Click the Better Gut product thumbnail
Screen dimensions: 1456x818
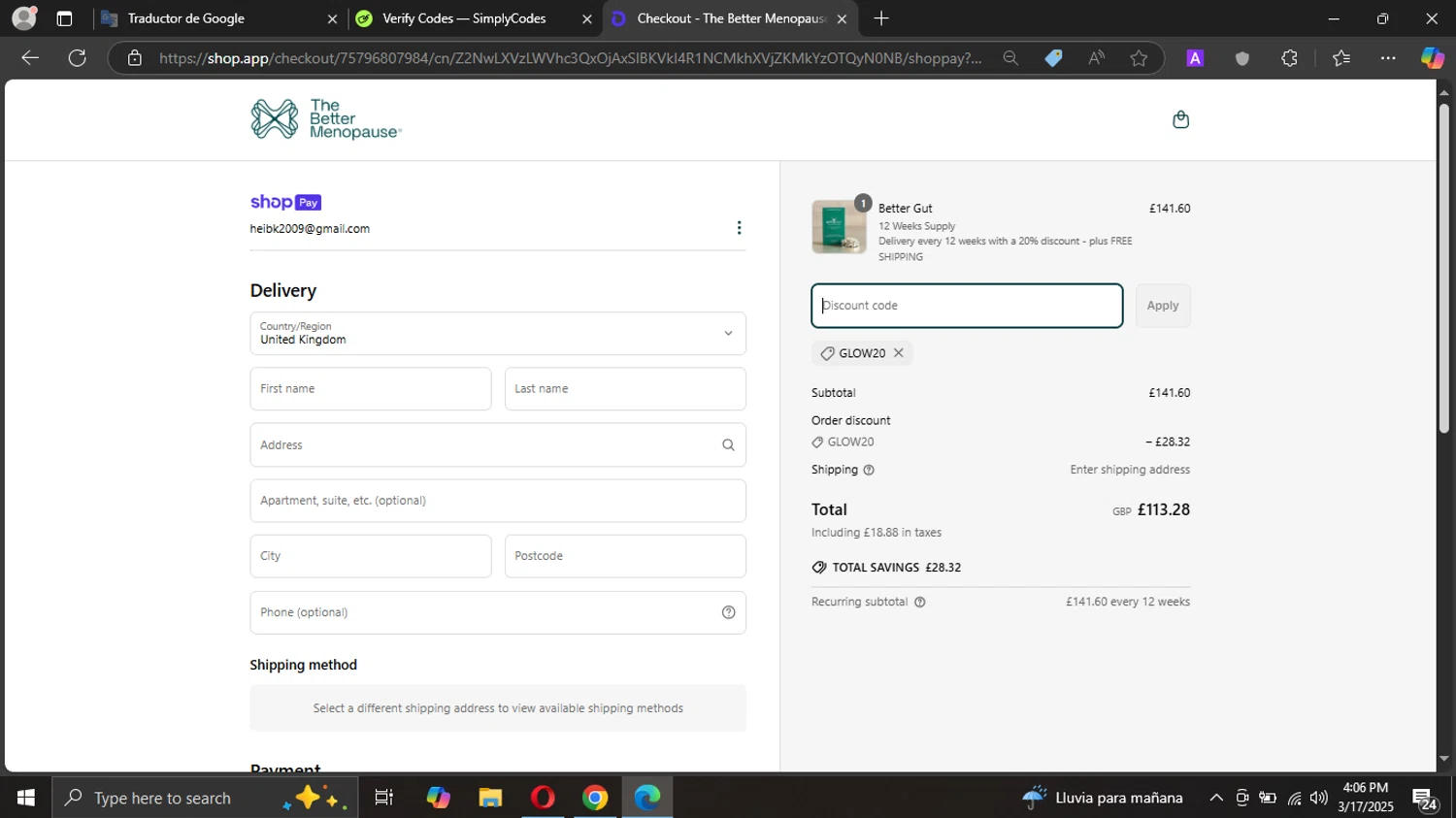point(839,227)
